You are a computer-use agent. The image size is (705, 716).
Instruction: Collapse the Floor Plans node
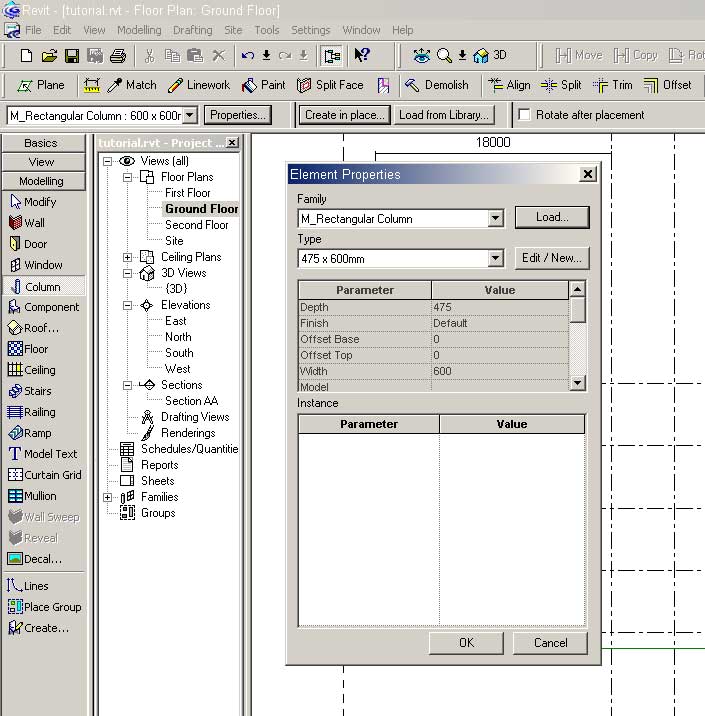[x=127, y=177]
